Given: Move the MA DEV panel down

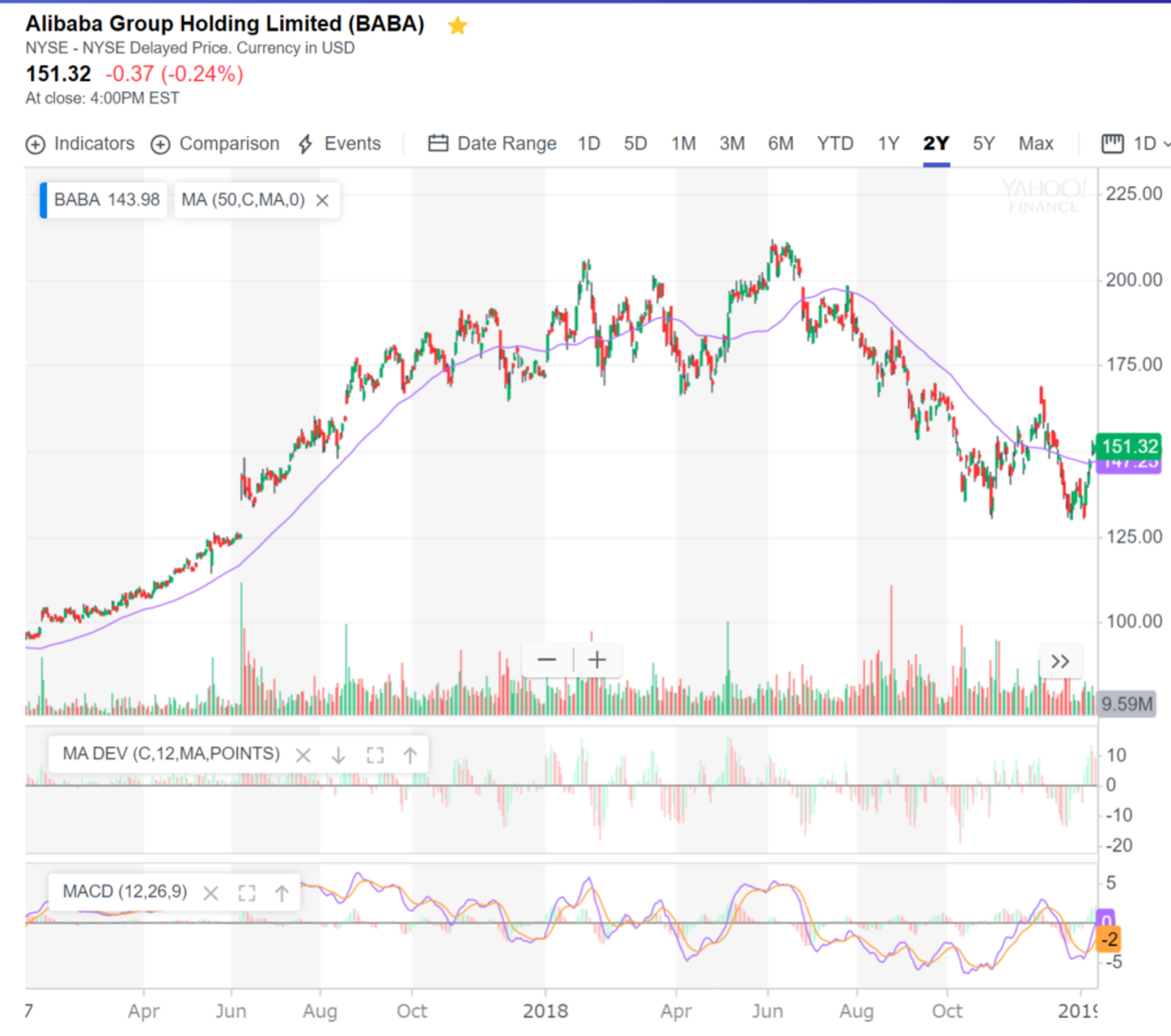Looking at the screenshot, I should pyautogui.click(x=339, y=756).
